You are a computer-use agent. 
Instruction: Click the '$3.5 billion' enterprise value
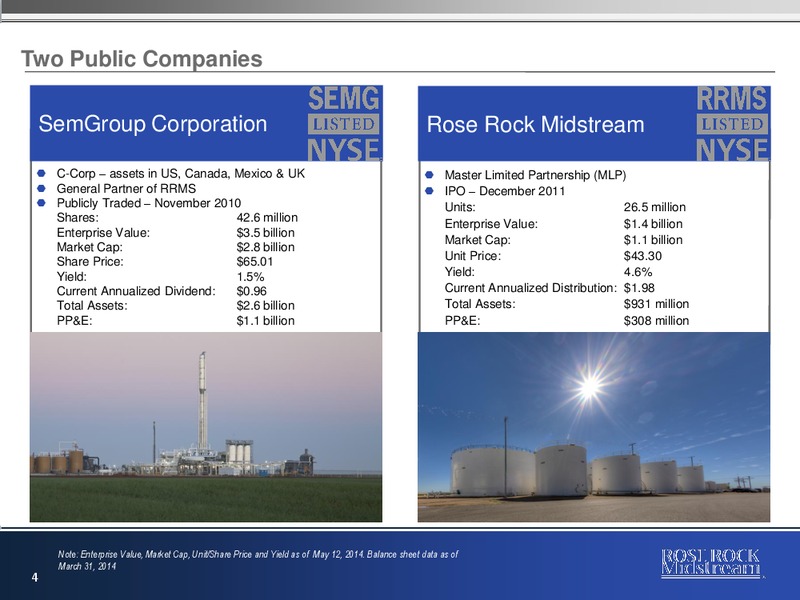[x=265, y=233]
